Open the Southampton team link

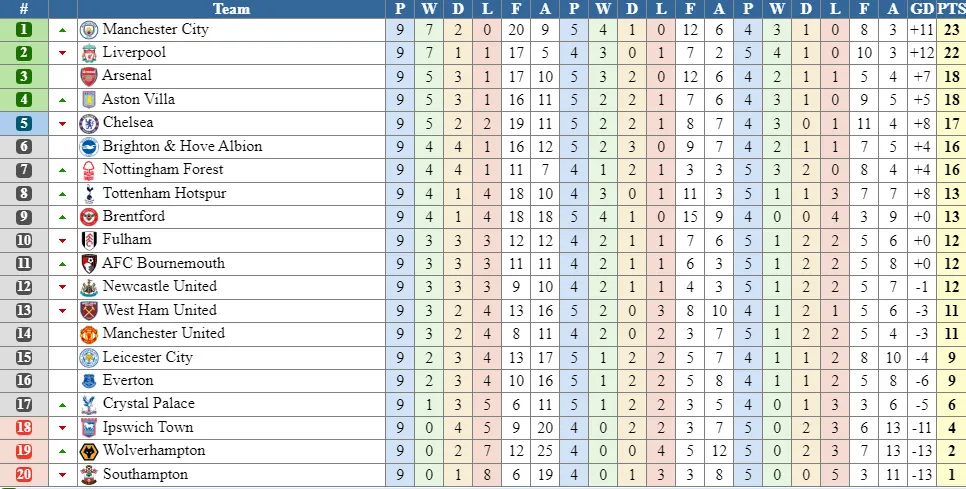click(x=145, y=474)
